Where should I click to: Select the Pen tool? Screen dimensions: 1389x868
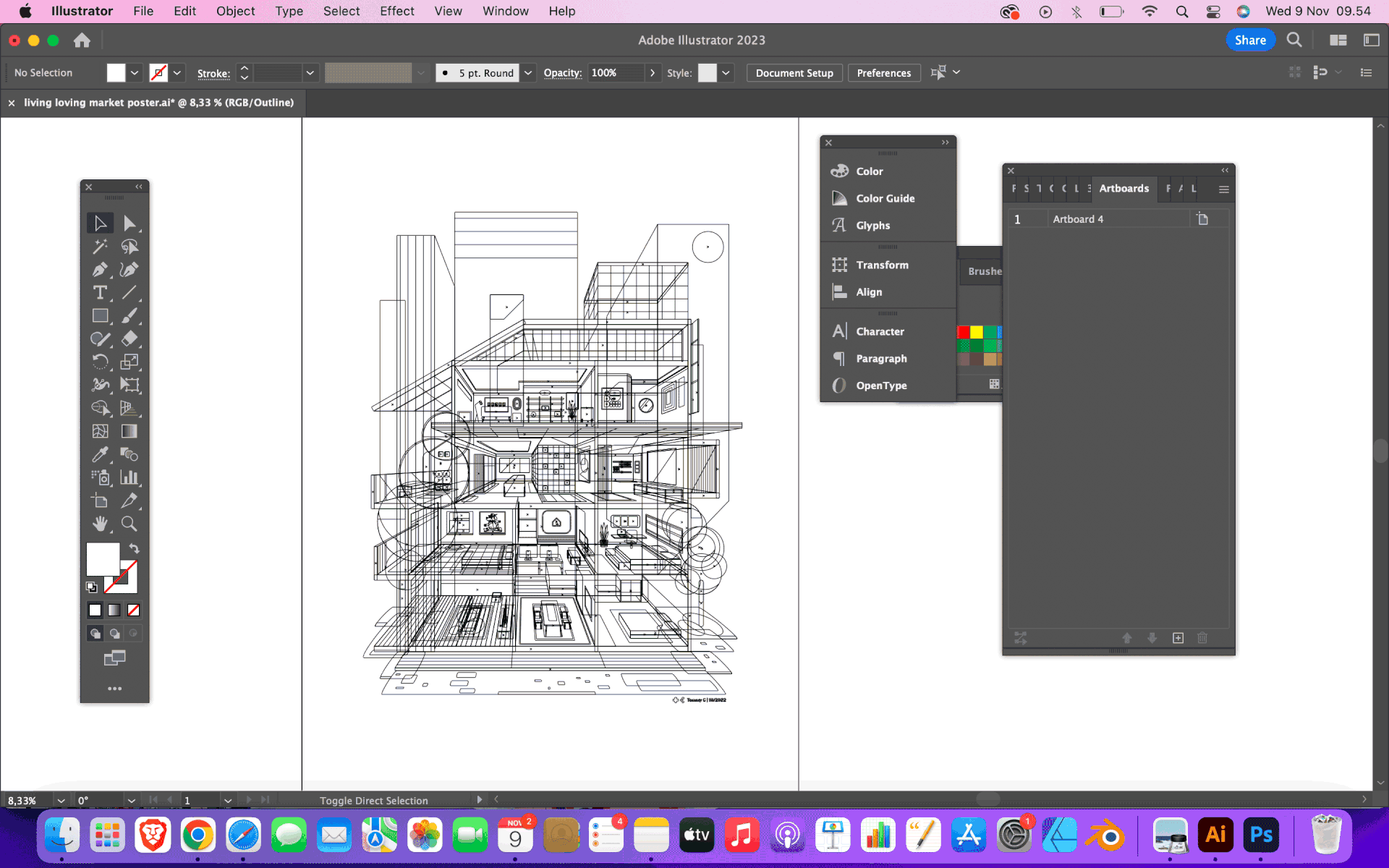click(100, 270)
